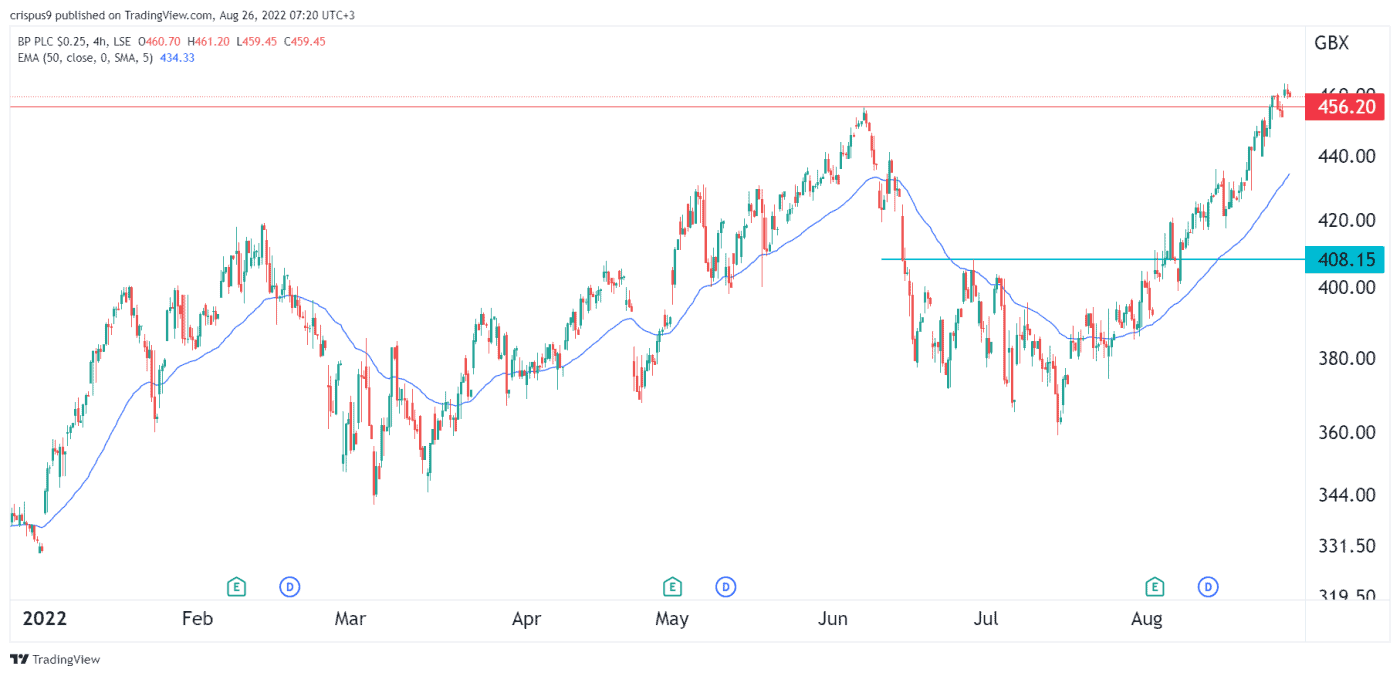Click the August earnings E marker

click(x=1155, y=587)
